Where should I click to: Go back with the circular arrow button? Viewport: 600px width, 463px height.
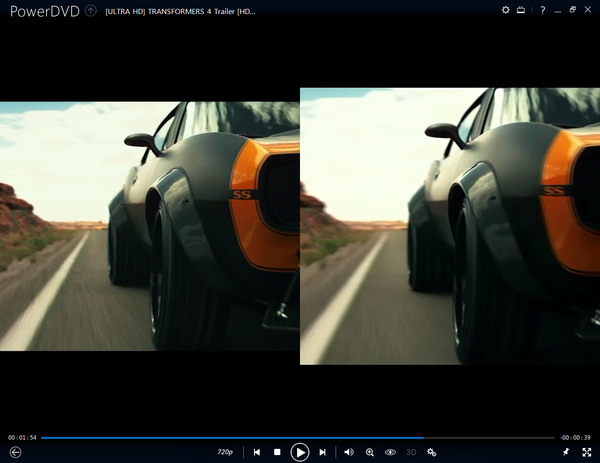[15, 452]
